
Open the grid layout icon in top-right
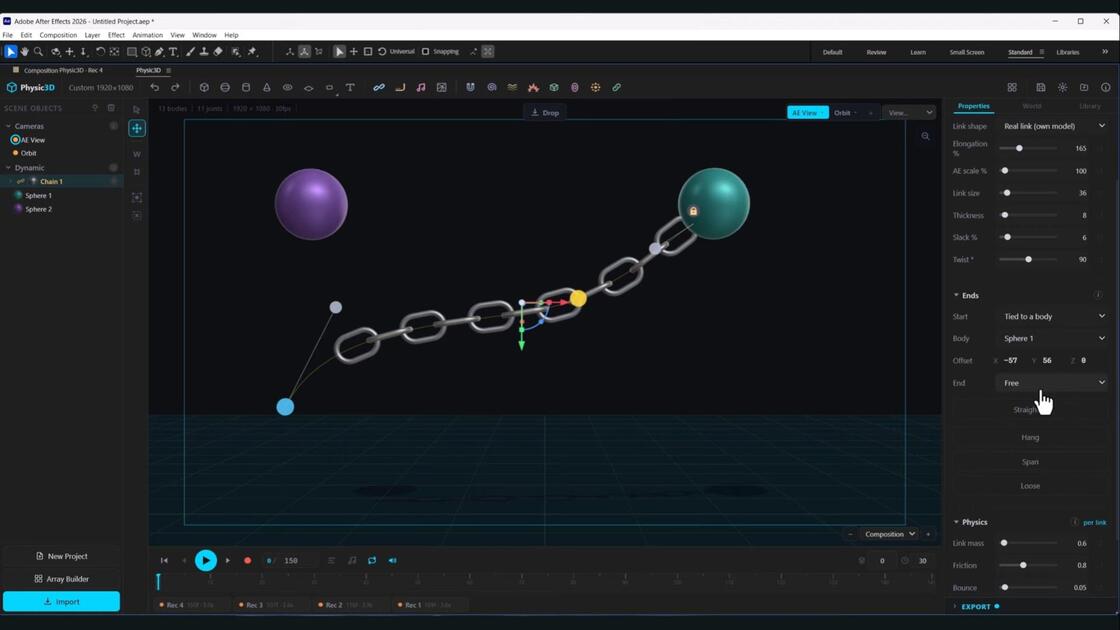(1012, 87)
